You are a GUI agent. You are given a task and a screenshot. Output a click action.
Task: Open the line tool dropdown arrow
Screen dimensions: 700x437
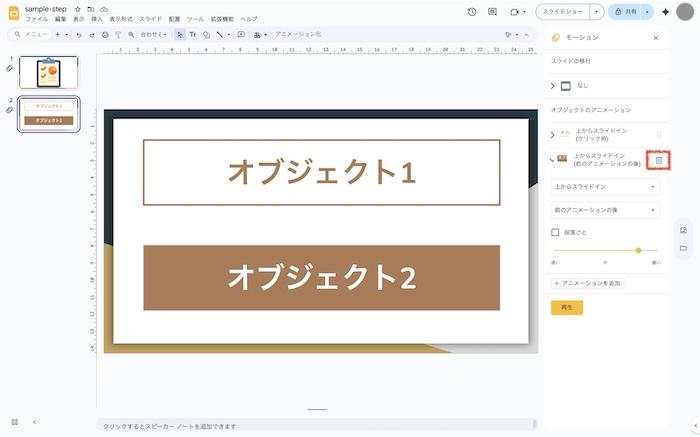coord(229,34)
